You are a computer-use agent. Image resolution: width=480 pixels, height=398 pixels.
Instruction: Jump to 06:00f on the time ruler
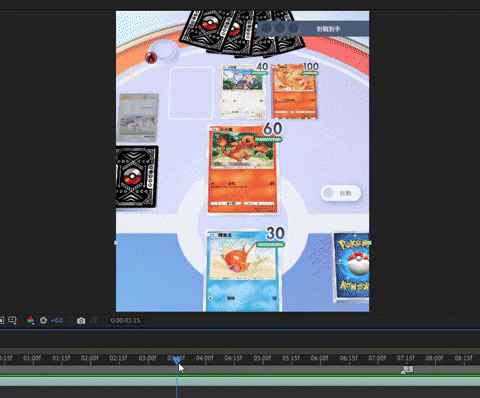[x=320, y=358]
